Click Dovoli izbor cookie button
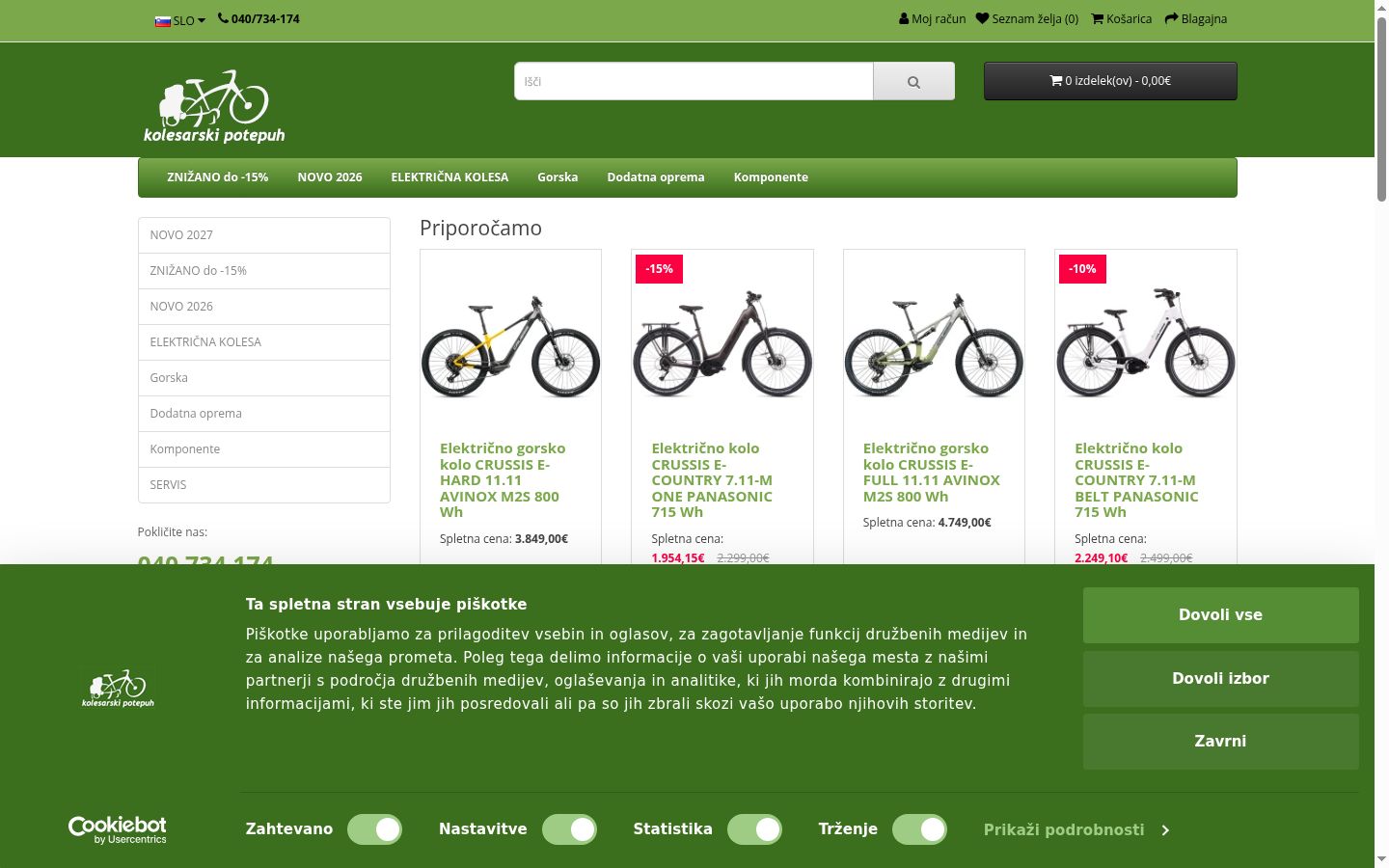 [1220, 679]
